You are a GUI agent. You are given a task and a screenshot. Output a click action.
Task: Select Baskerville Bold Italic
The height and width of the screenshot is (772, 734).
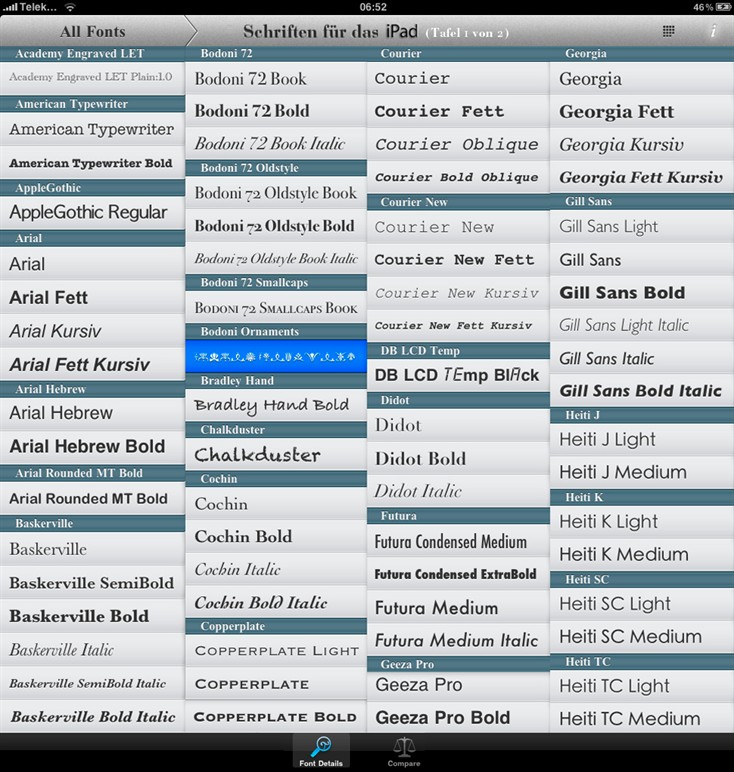click(x=93, y=716)
